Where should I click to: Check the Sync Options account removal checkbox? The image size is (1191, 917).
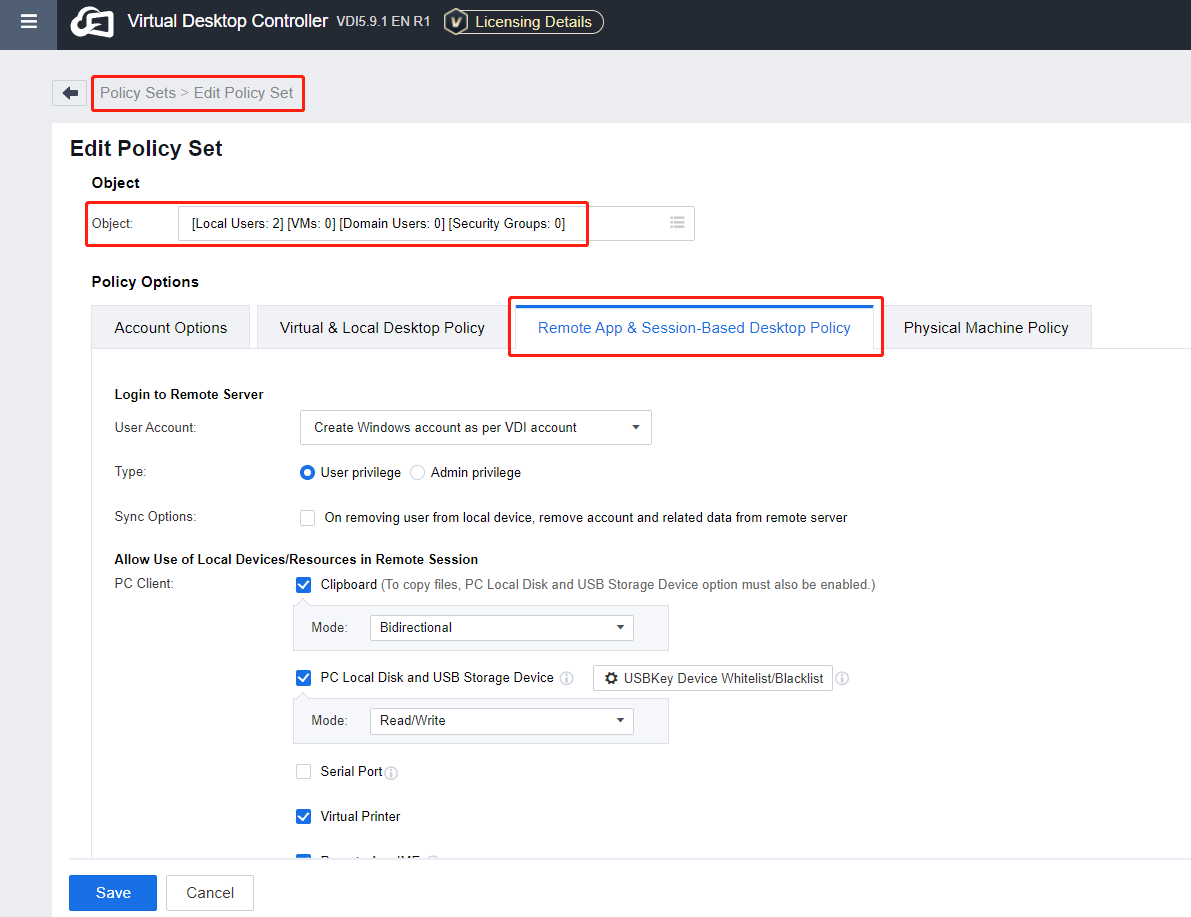[x=307, y=517]
